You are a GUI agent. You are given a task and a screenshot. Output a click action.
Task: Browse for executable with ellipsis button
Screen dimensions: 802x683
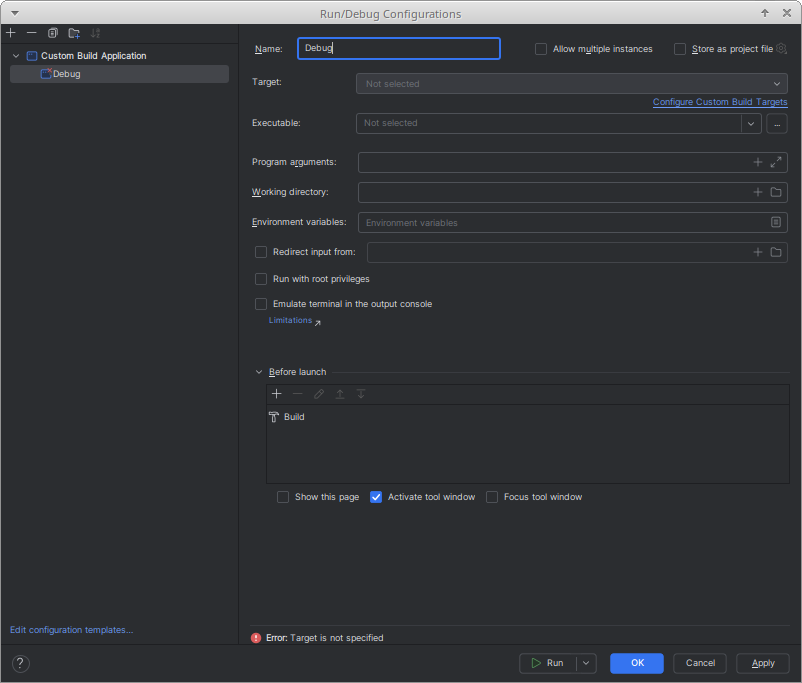click(x=776, y=123)
